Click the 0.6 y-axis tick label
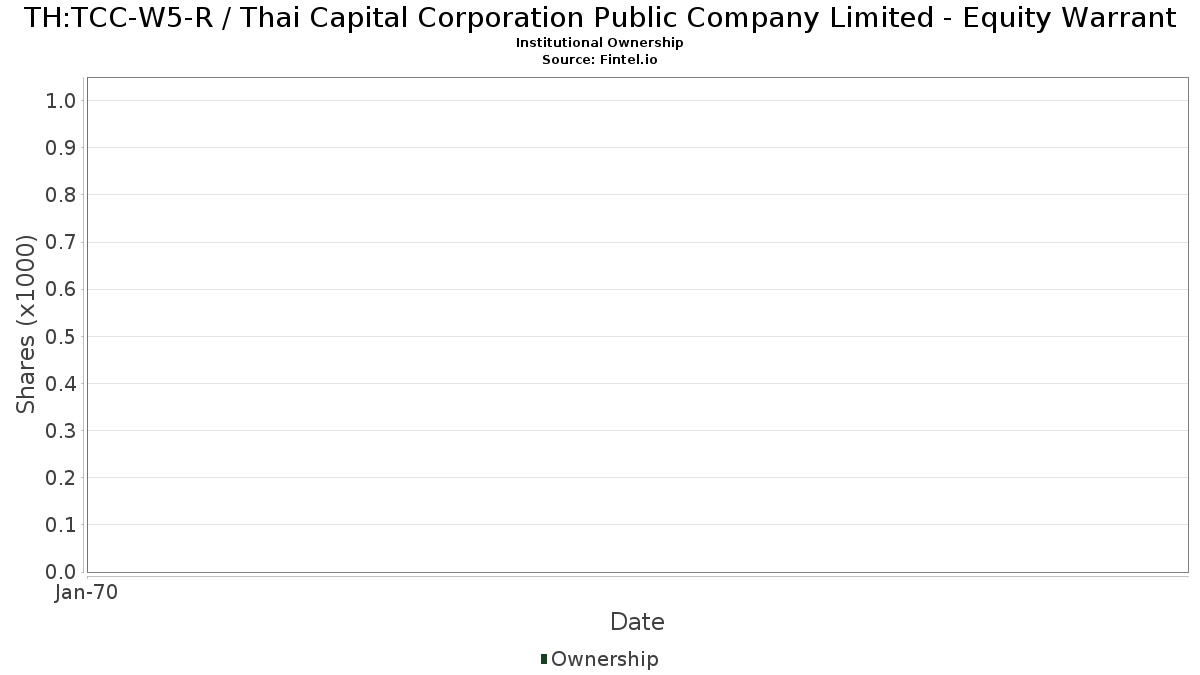 (61, 289)
